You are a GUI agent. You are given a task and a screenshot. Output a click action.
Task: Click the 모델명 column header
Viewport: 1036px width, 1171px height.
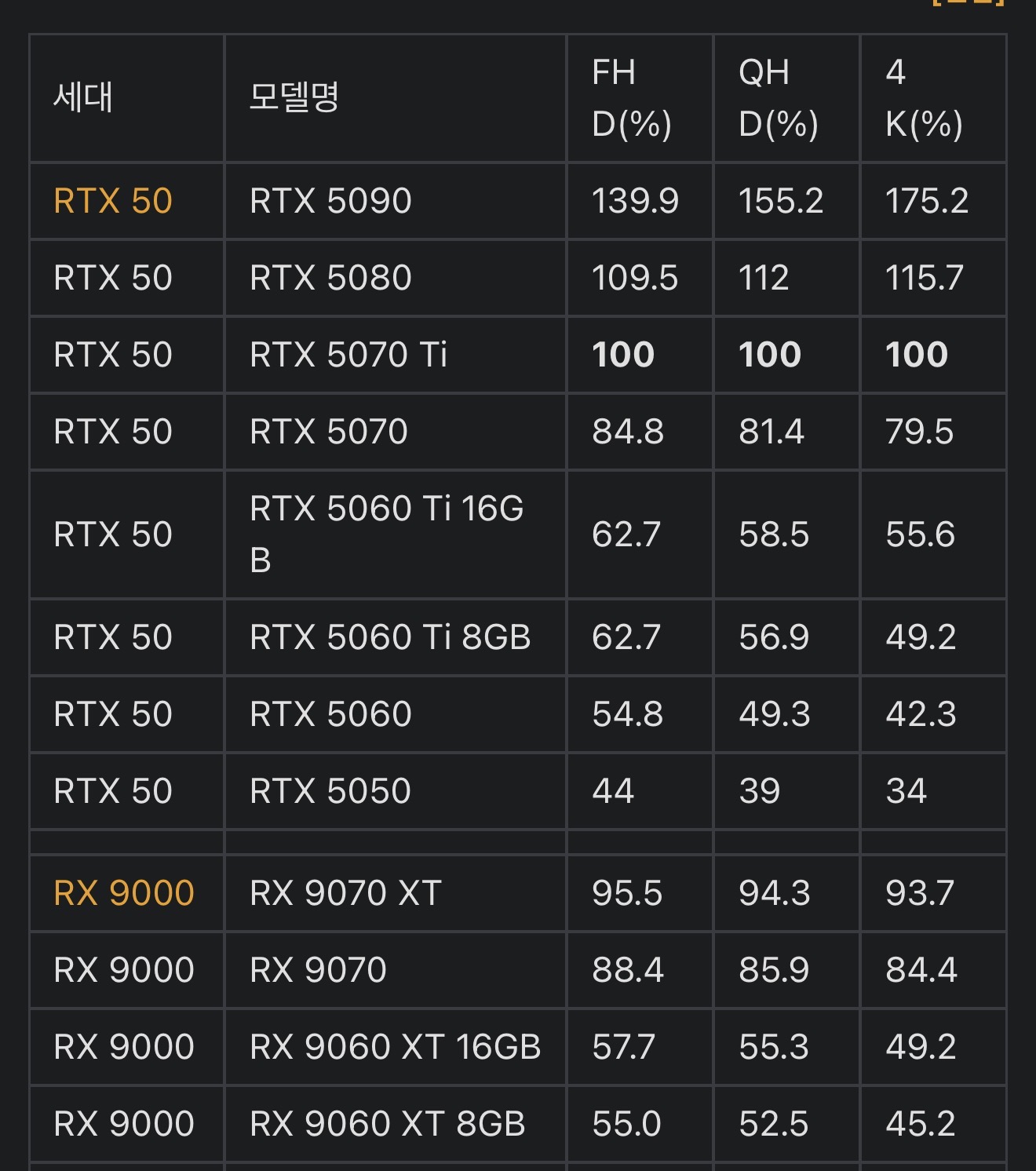[294, 97]
